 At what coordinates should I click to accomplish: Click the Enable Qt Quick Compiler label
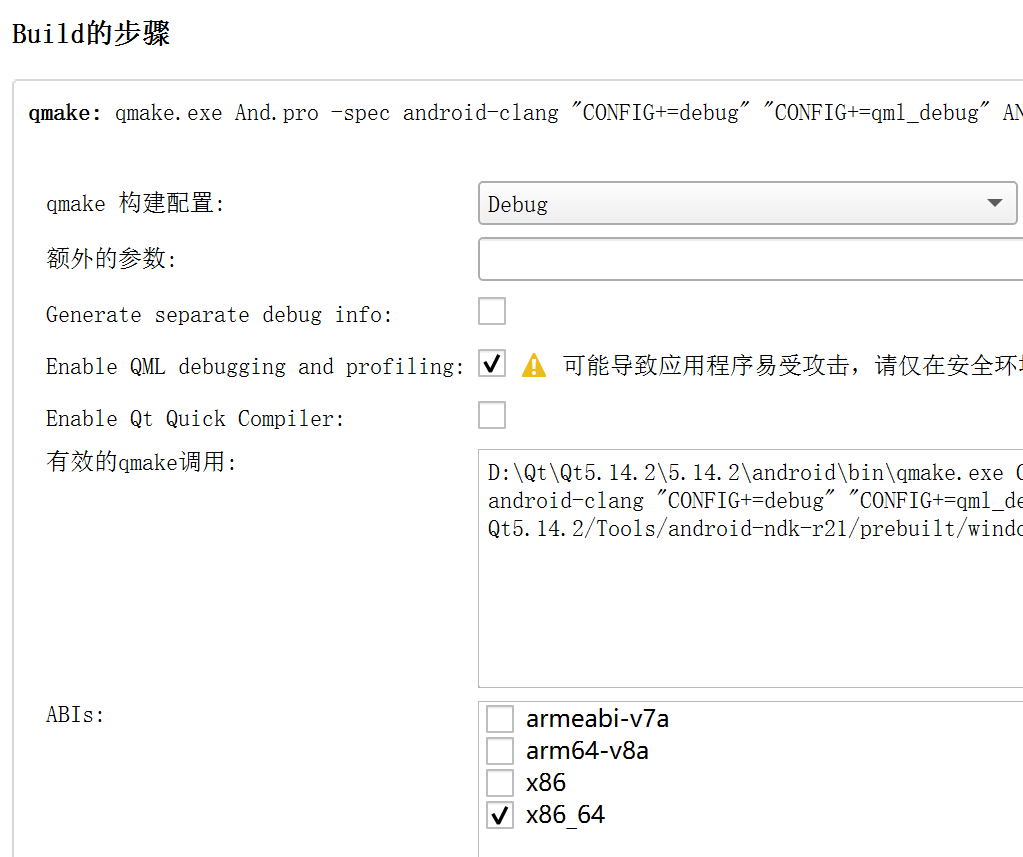tap(195, 419)
